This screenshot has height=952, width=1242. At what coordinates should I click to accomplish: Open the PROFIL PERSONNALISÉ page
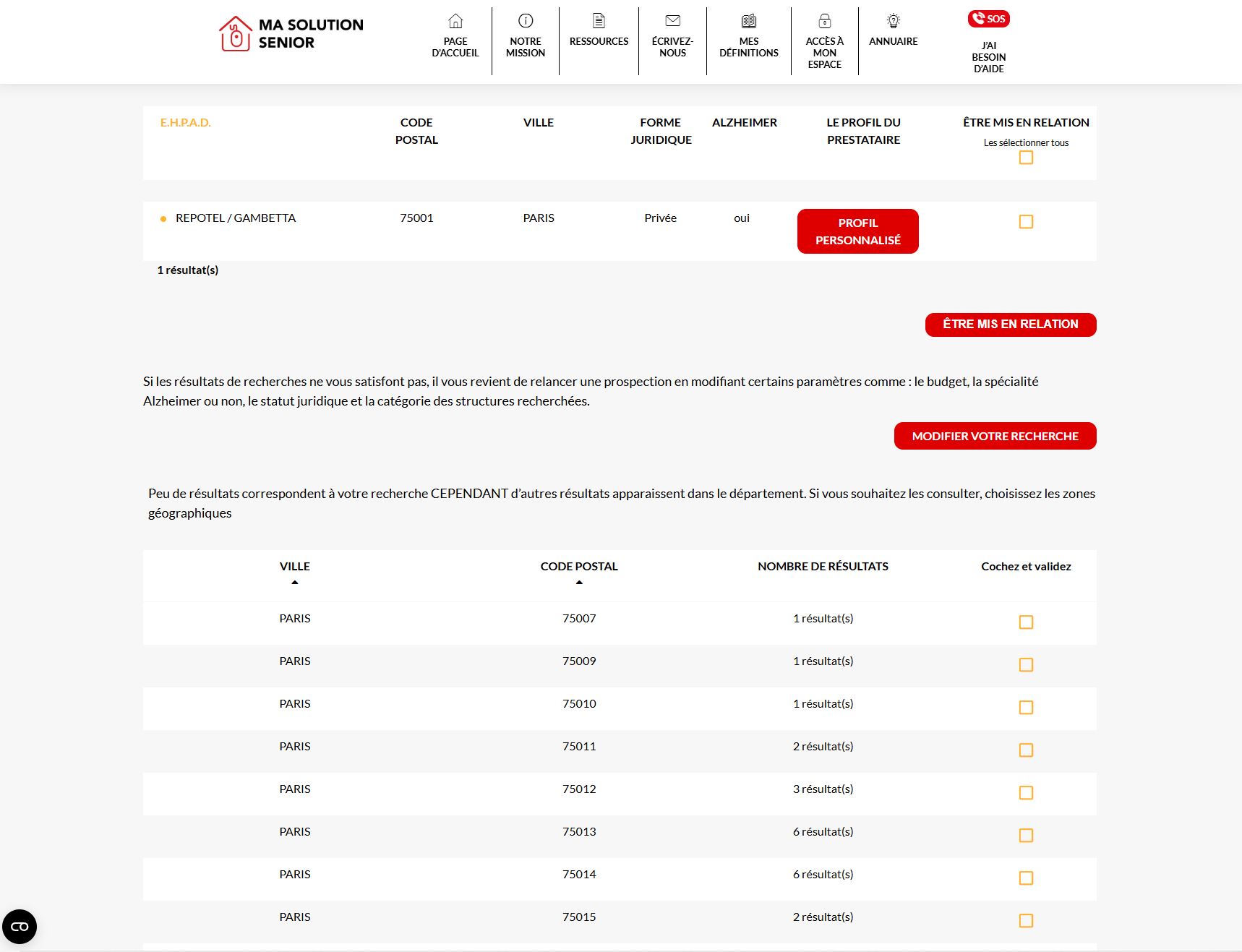857,231
